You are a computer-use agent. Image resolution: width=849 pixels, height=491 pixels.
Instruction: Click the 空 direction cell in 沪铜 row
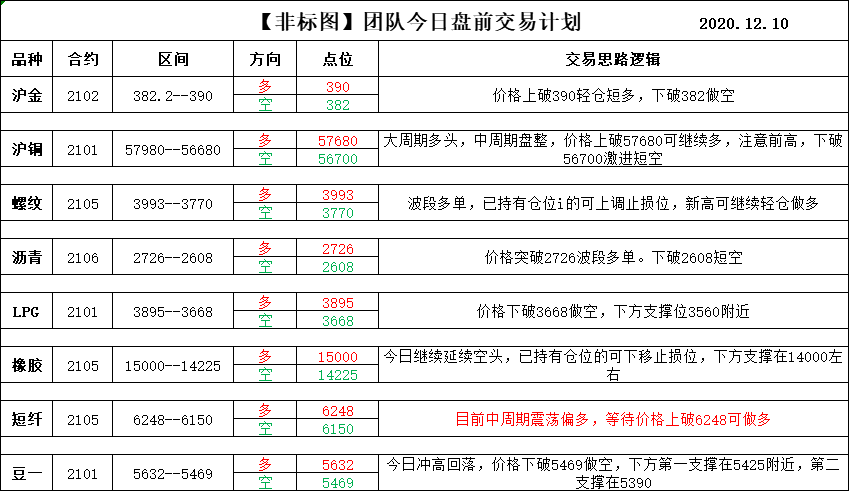[265, 159]
